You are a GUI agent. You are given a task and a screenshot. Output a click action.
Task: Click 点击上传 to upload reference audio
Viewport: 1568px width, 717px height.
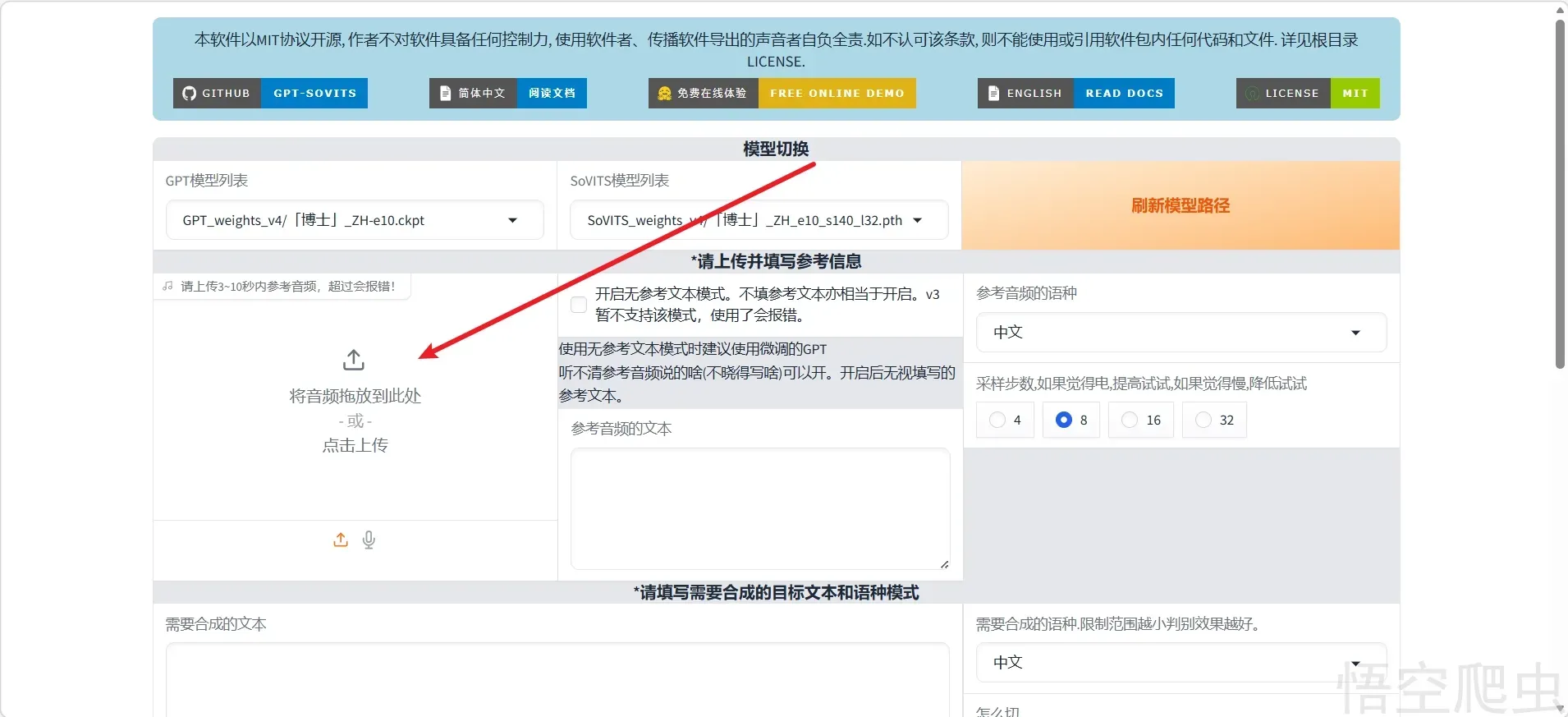355,445
